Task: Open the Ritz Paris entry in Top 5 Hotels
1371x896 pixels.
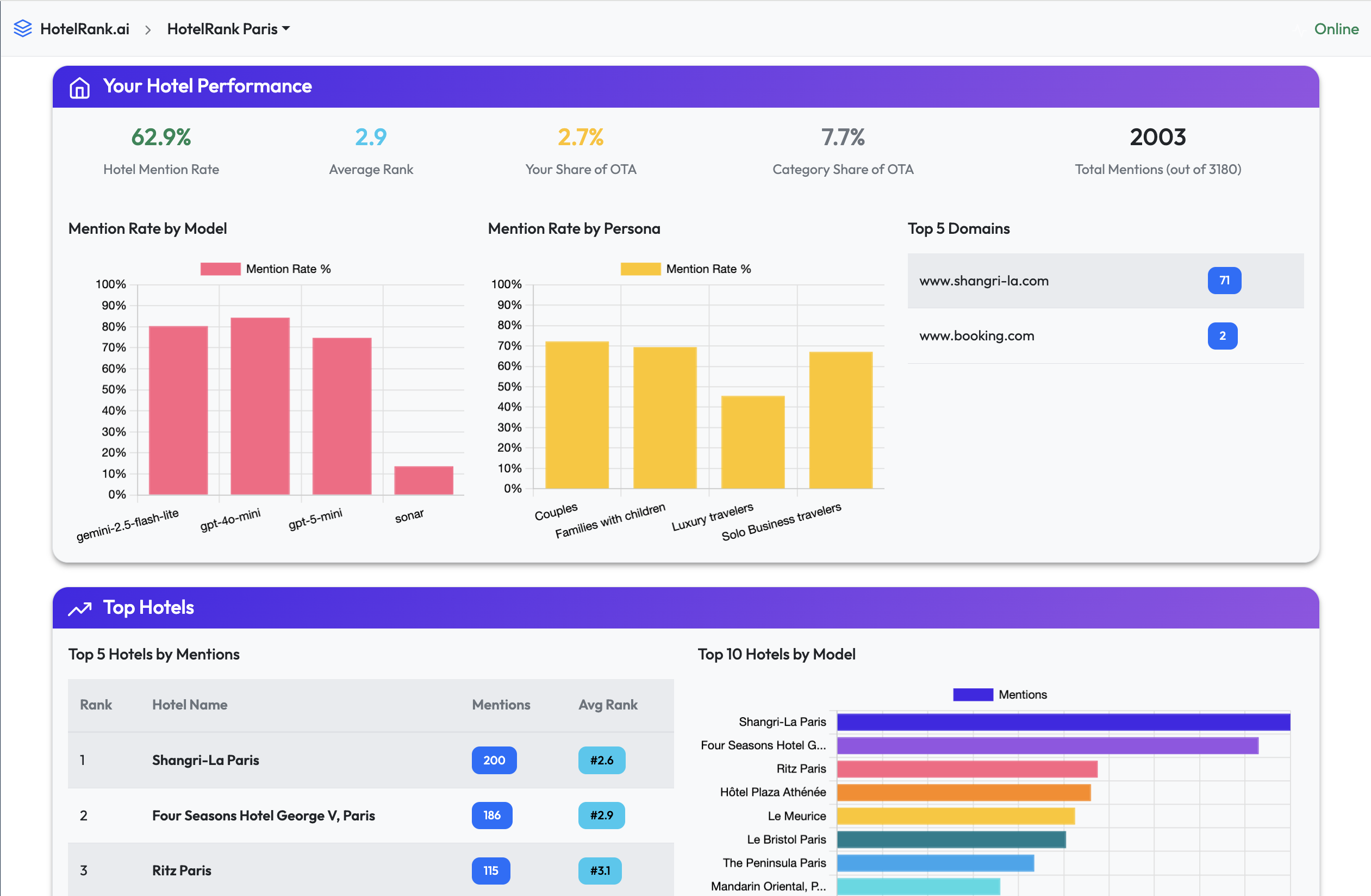Action: (x=181, y=870)
